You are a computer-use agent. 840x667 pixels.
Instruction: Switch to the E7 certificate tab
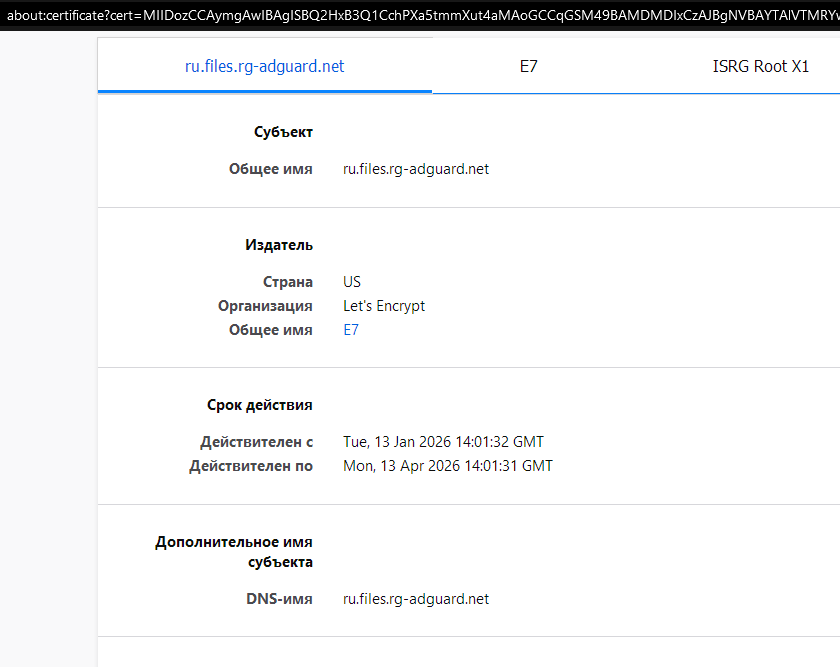coord(529,67)
